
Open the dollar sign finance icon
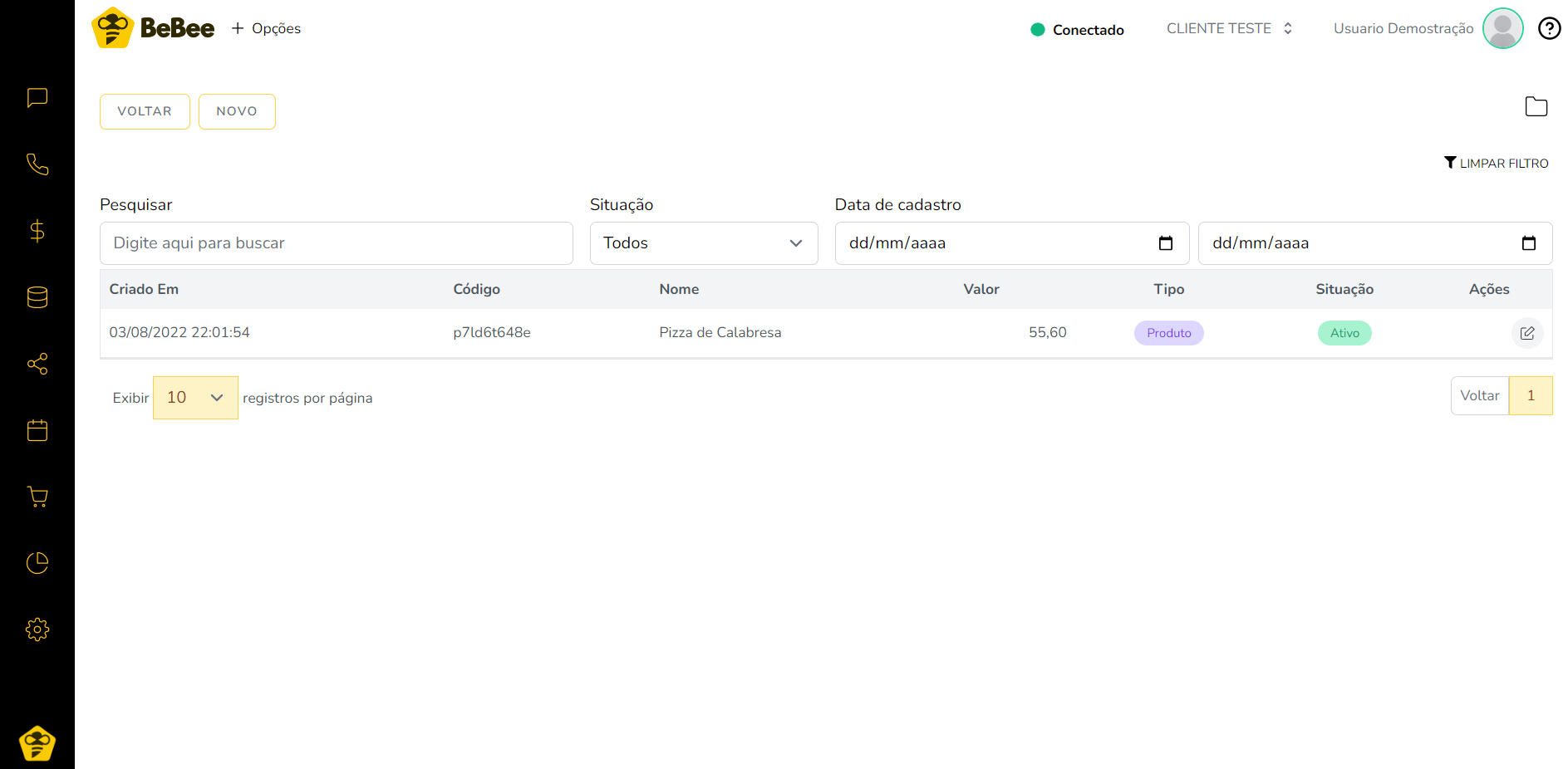pos(37,231)
